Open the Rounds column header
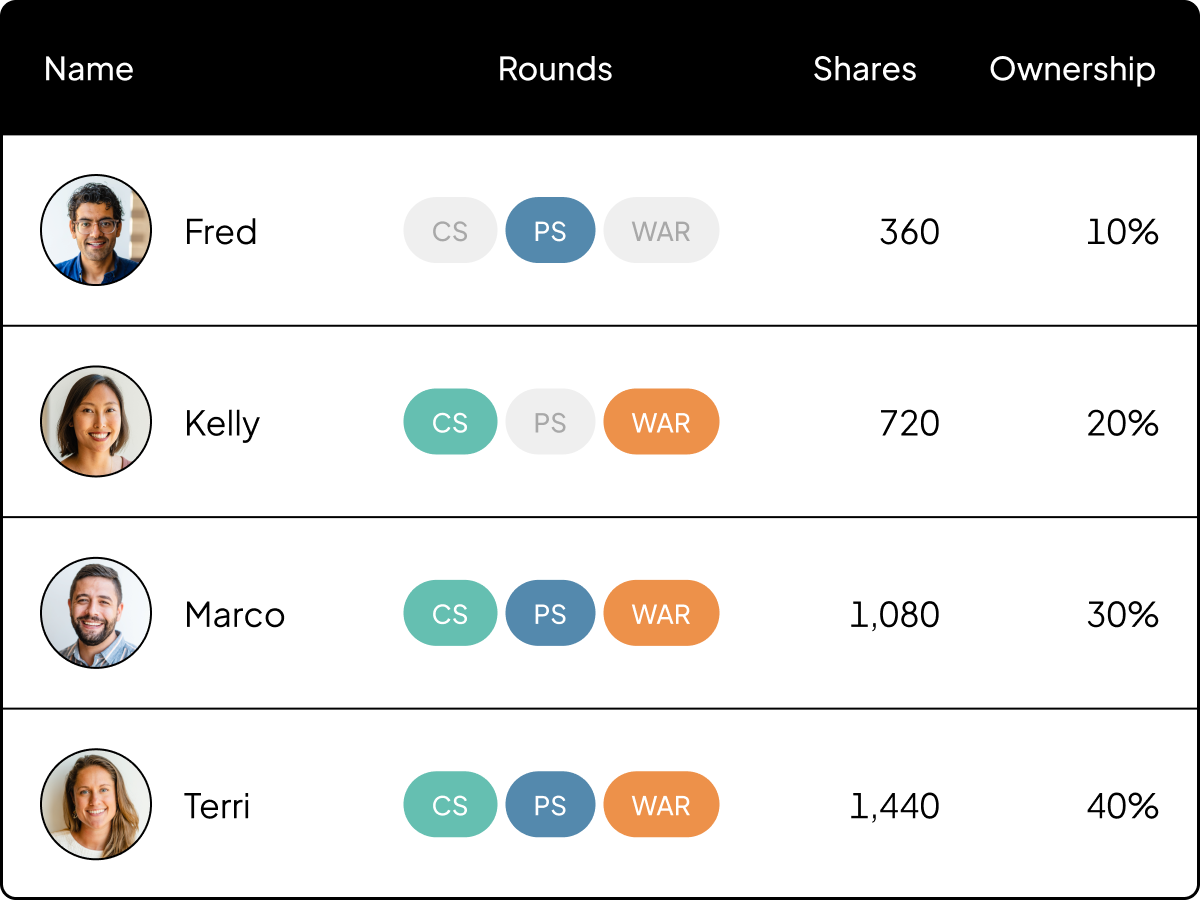The image size is (1200, 900). 555,70
